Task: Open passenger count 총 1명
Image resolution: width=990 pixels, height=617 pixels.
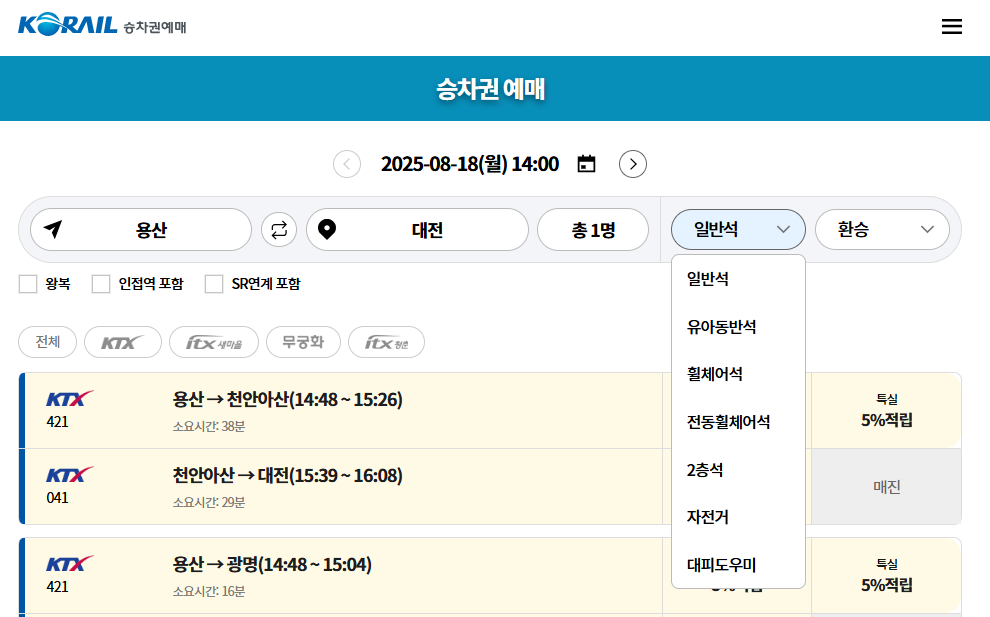Action: coord(593,229)
